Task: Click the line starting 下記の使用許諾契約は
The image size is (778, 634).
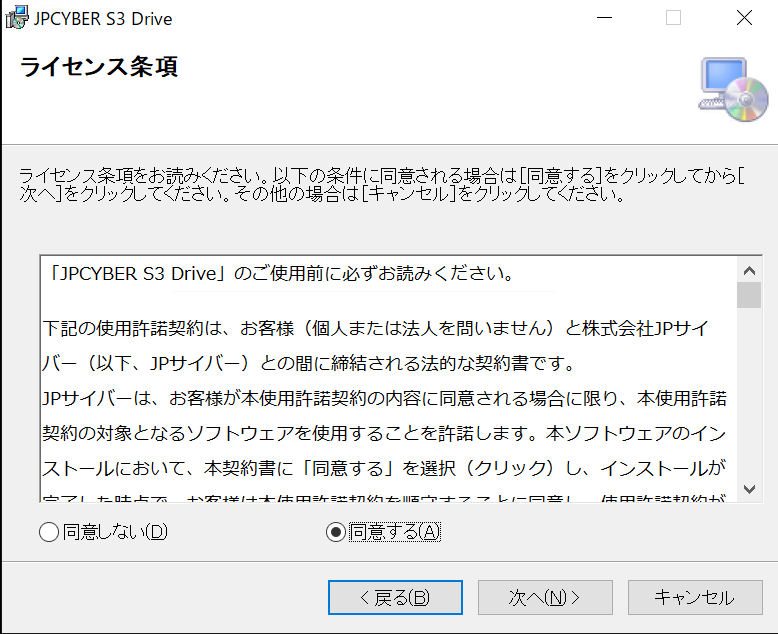Action: coord(375,328)
